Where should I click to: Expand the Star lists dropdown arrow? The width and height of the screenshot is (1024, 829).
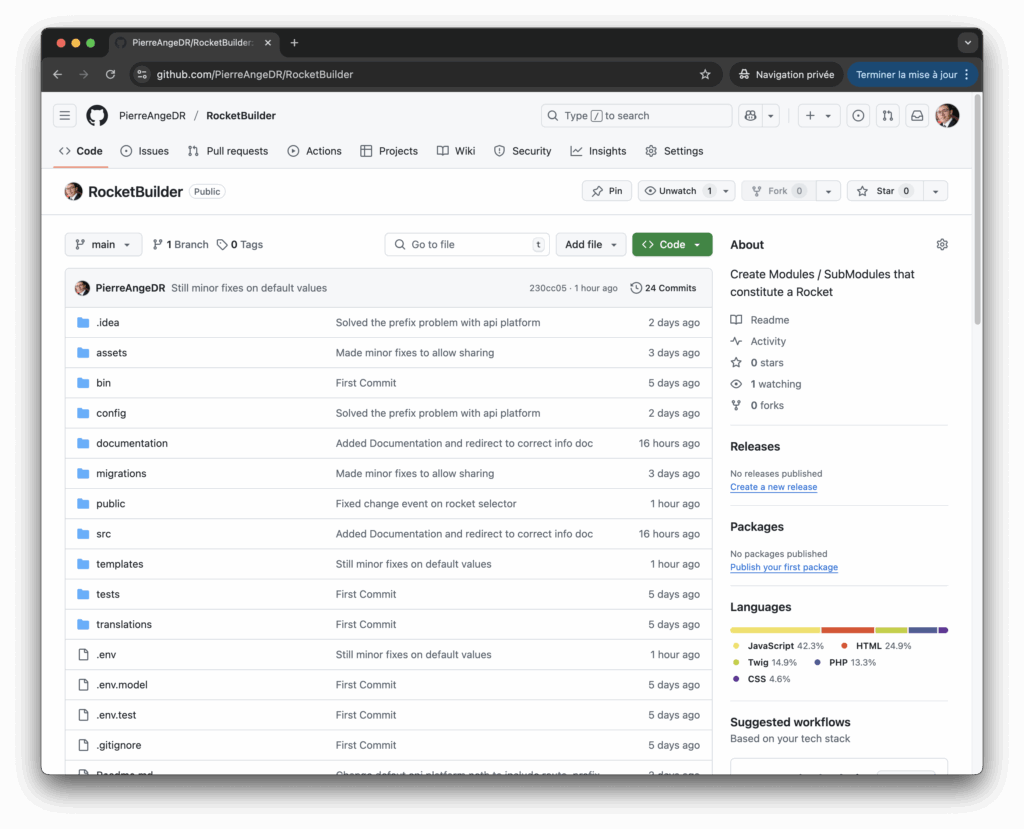pos(935,191)
